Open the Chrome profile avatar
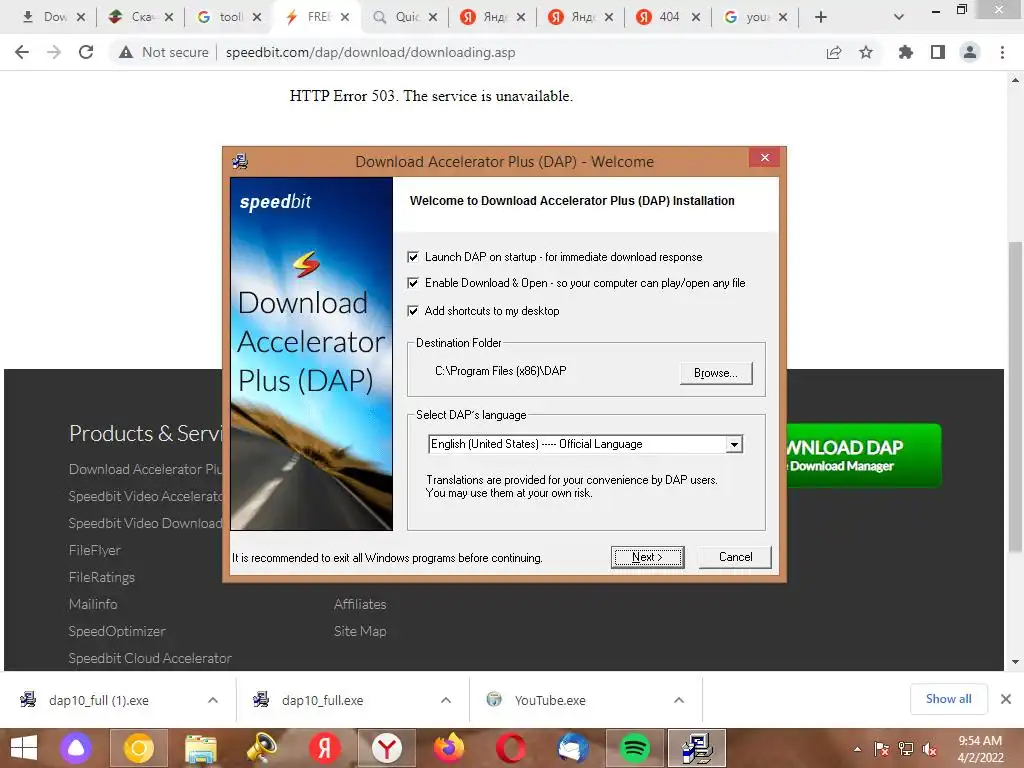1024x768 pixels. tap(970, 52)
